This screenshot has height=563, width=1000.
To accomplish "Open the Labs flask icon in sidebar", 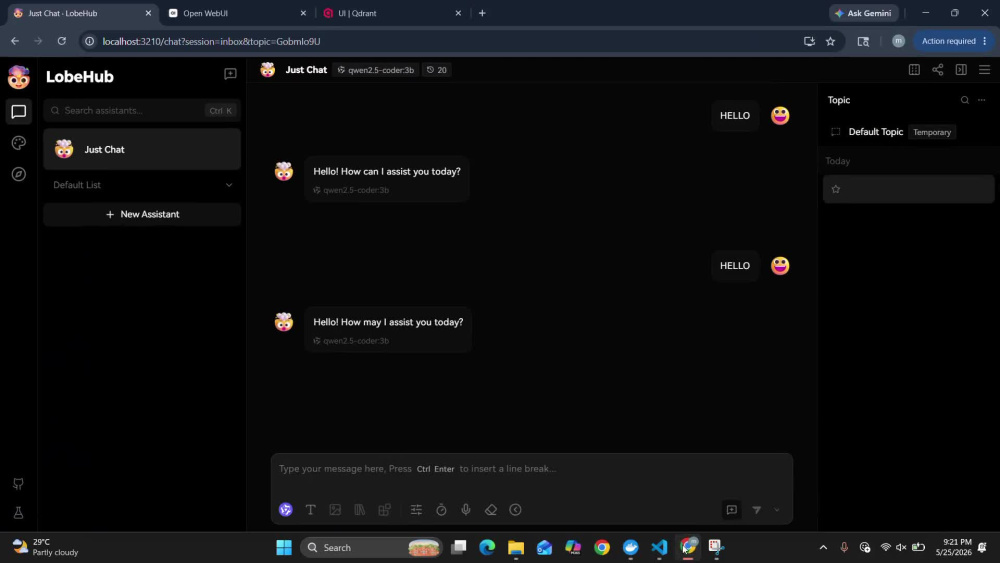I will tap(18, 513).
